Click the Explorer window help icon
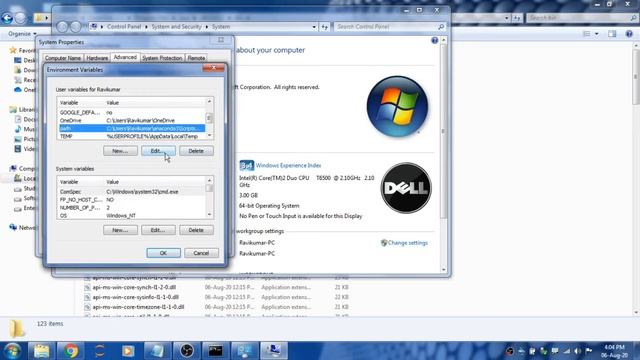Screen dimensions: 640x360 click(629, 34)
